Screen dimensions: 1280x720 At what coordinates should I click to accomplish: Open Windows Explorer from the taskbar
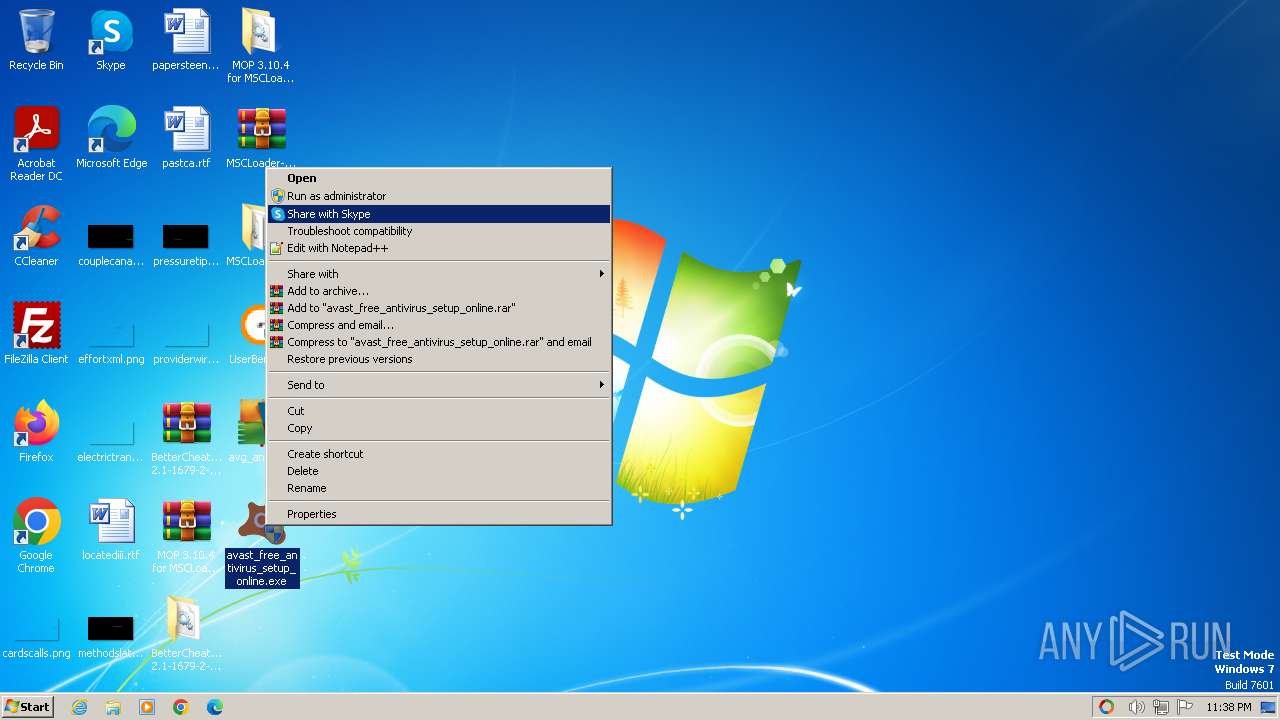click(x=113, y=707)
